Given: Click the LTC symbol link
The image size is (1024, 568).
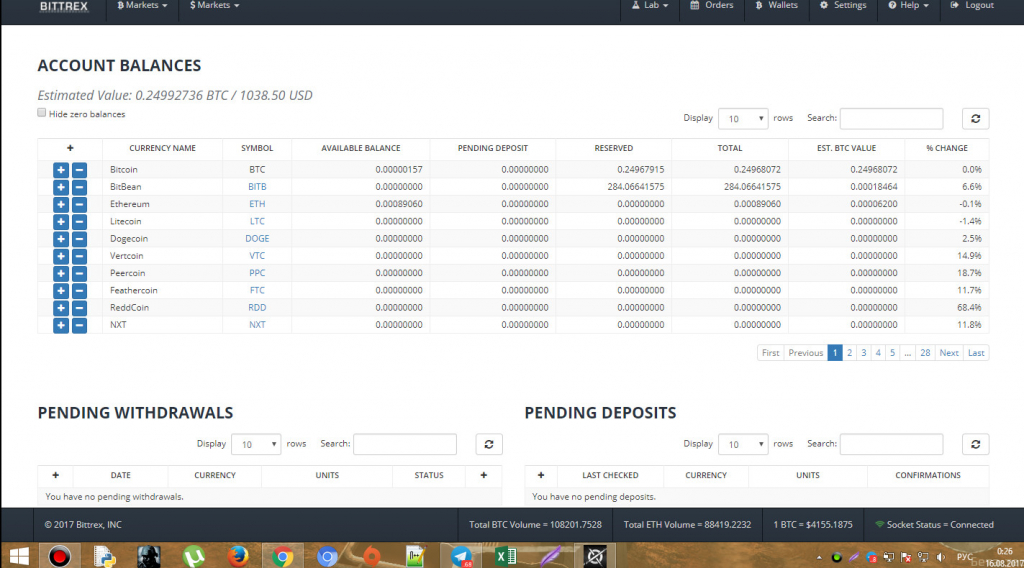Looking at the screenshot, I should pos(257,221).
